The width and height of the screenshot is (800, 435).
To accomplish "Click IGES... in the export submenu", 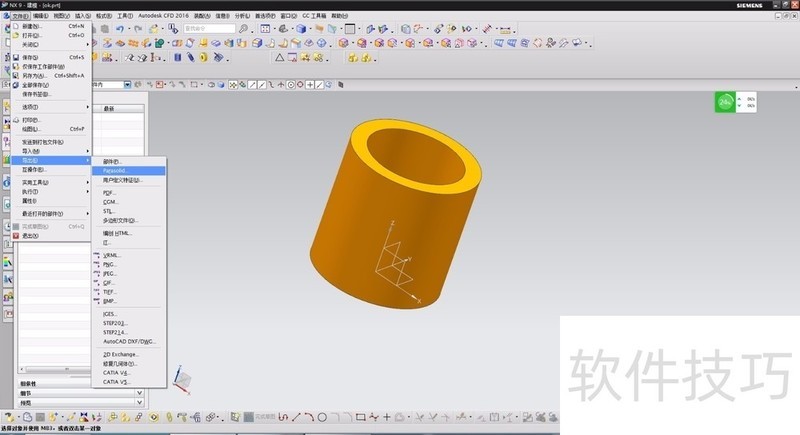I will pyautogui.click(x=110, y=313).
